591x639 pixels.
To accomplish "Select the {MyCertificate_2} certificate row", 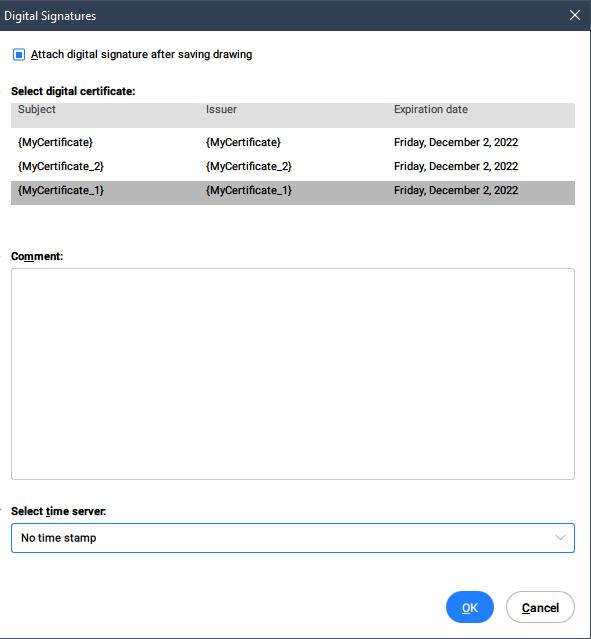I will [x=293, y=166].
